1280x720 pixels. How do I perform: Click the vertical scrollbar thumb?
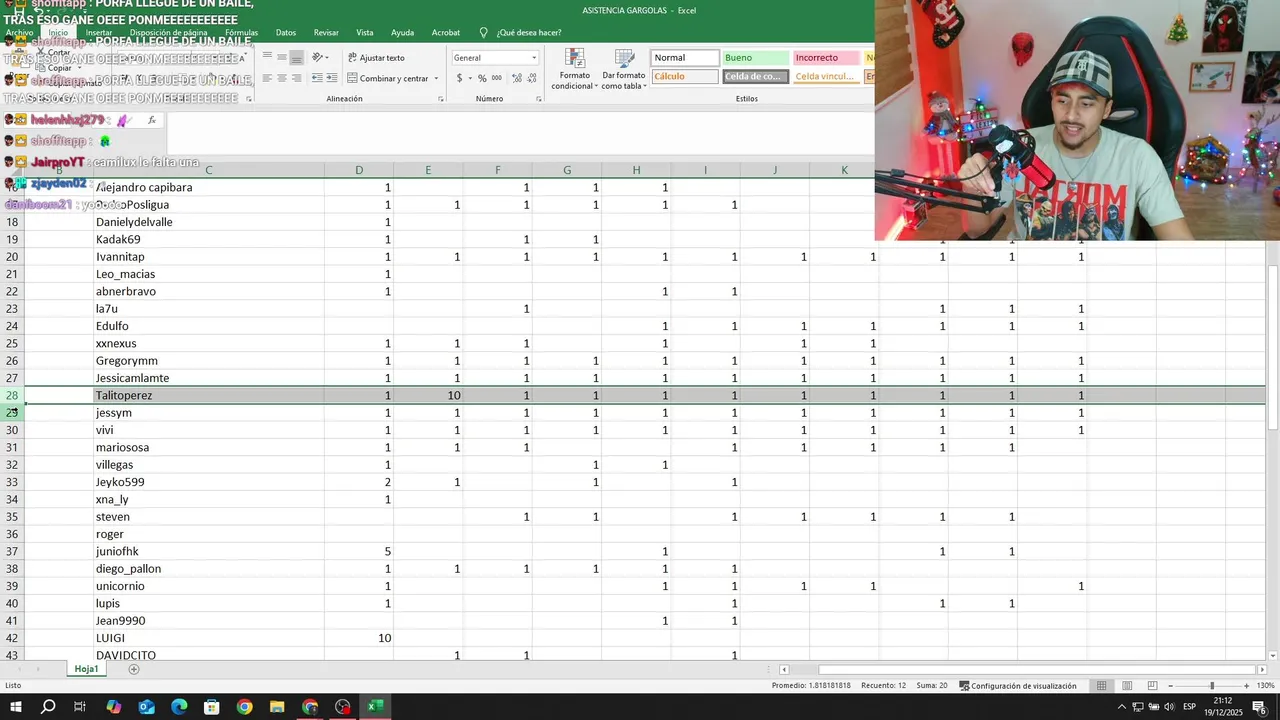(x=1273, y=348)
